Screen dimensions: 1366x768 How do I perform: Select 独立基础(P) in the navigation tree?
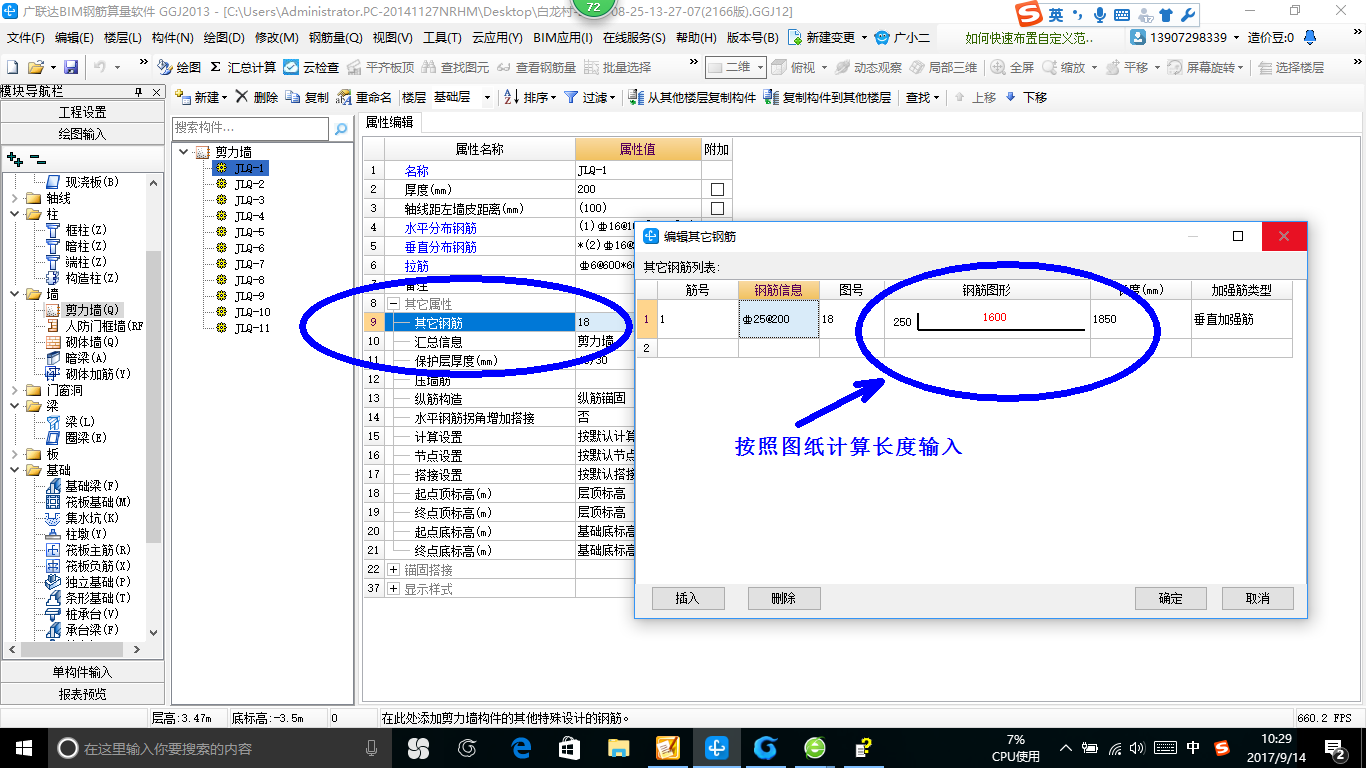pyautogui.click(x=89, y=582)
